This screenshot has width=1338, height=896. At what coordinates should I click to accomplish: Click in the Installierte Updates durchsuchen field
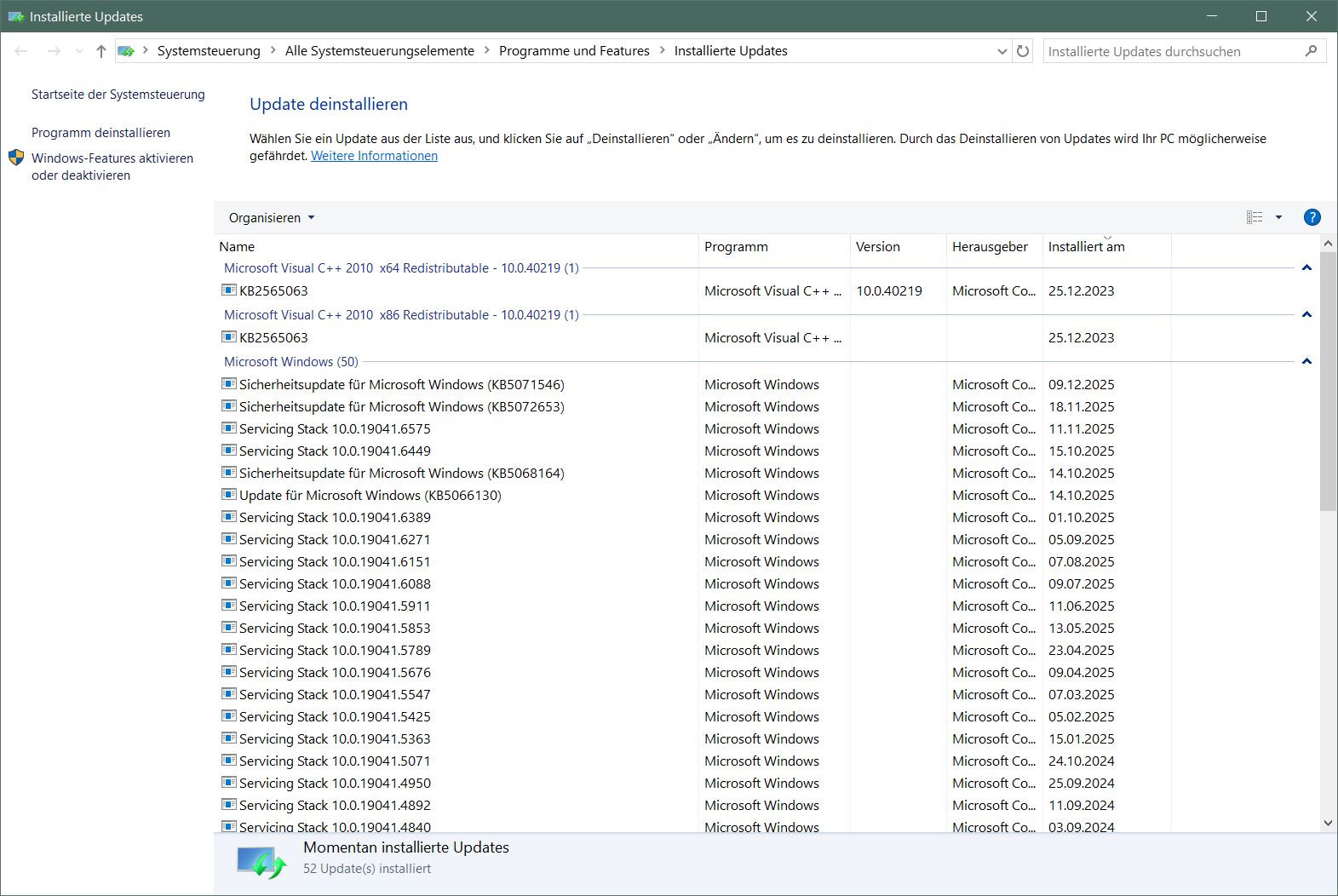(1171, 51)
